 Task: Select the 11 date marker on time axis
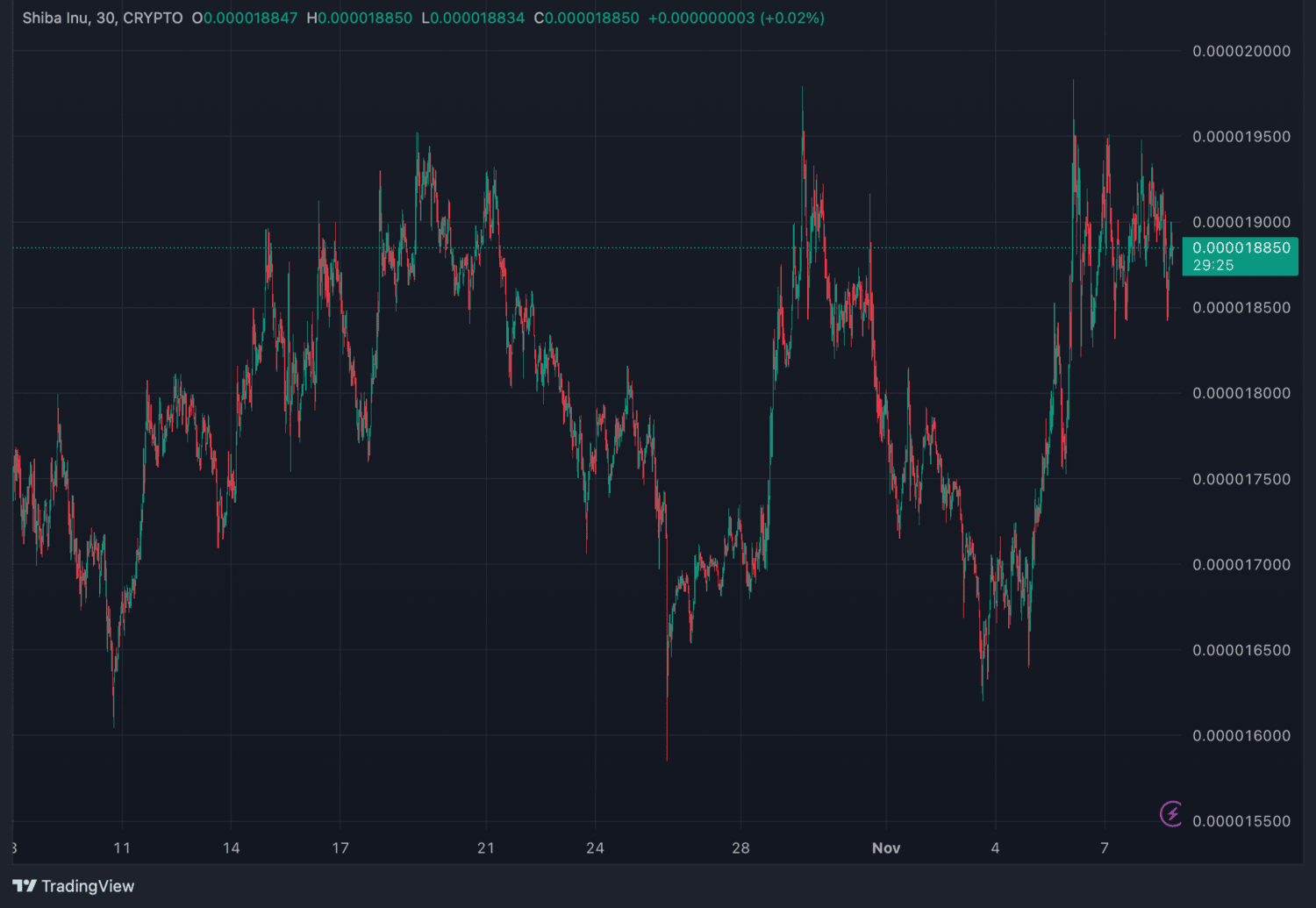pos(122,848)
